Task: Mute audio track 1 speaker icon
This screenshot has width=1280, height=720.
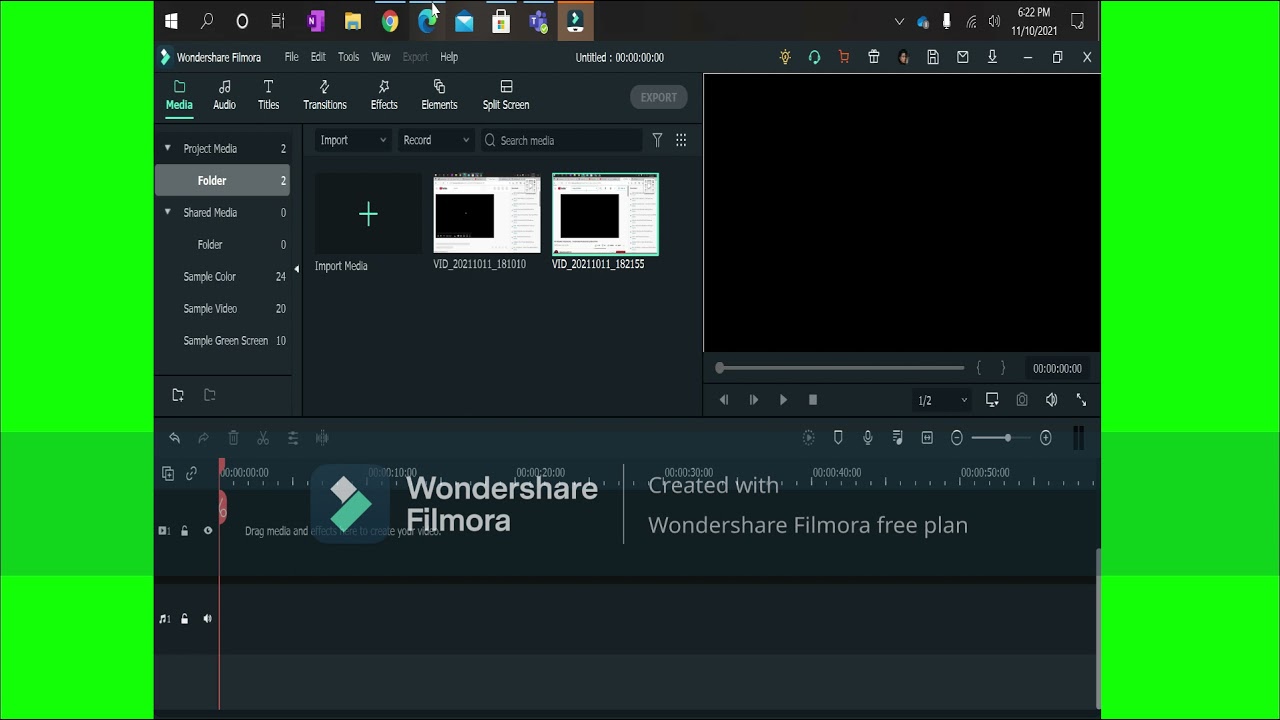Action: [208, 619]
